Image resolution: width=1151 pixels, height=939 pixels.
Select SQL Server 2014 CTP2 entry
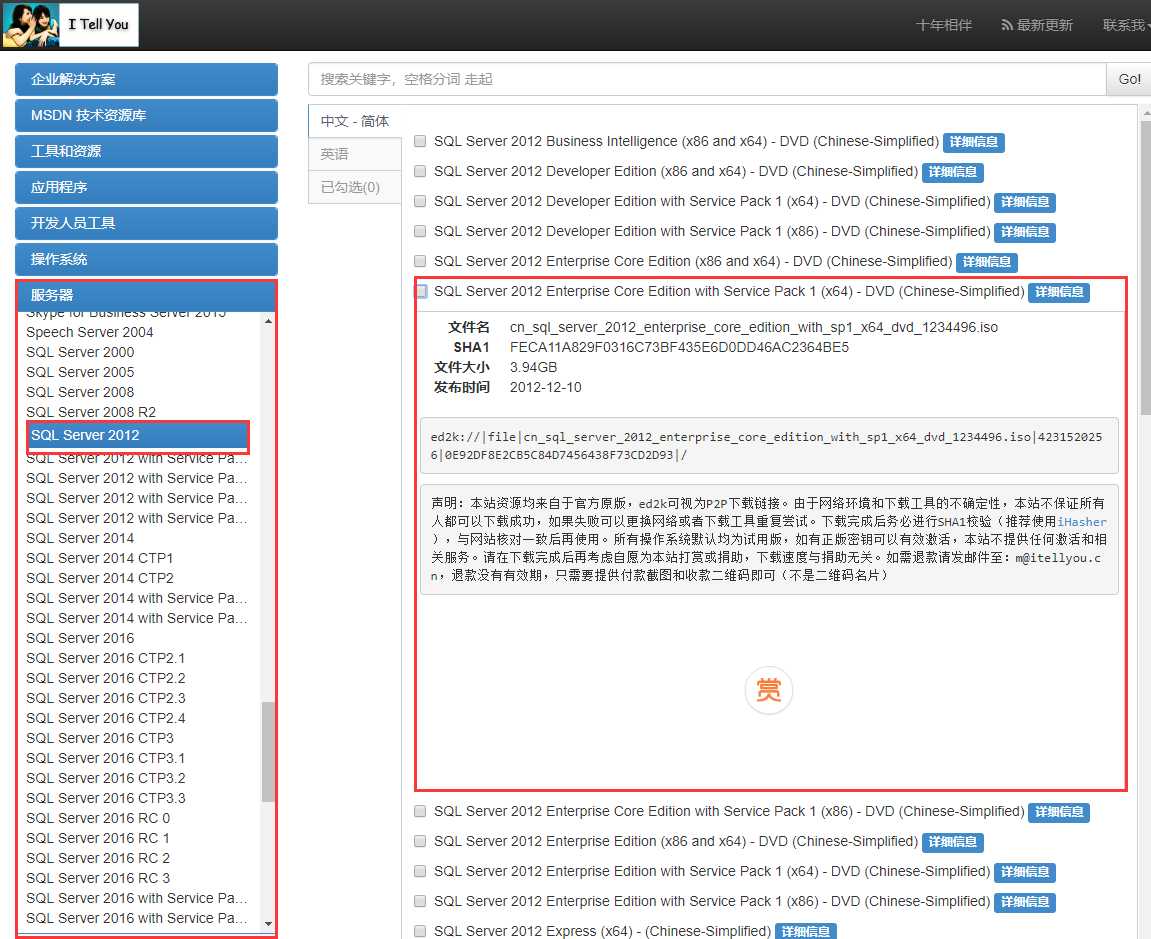[100, 578]
